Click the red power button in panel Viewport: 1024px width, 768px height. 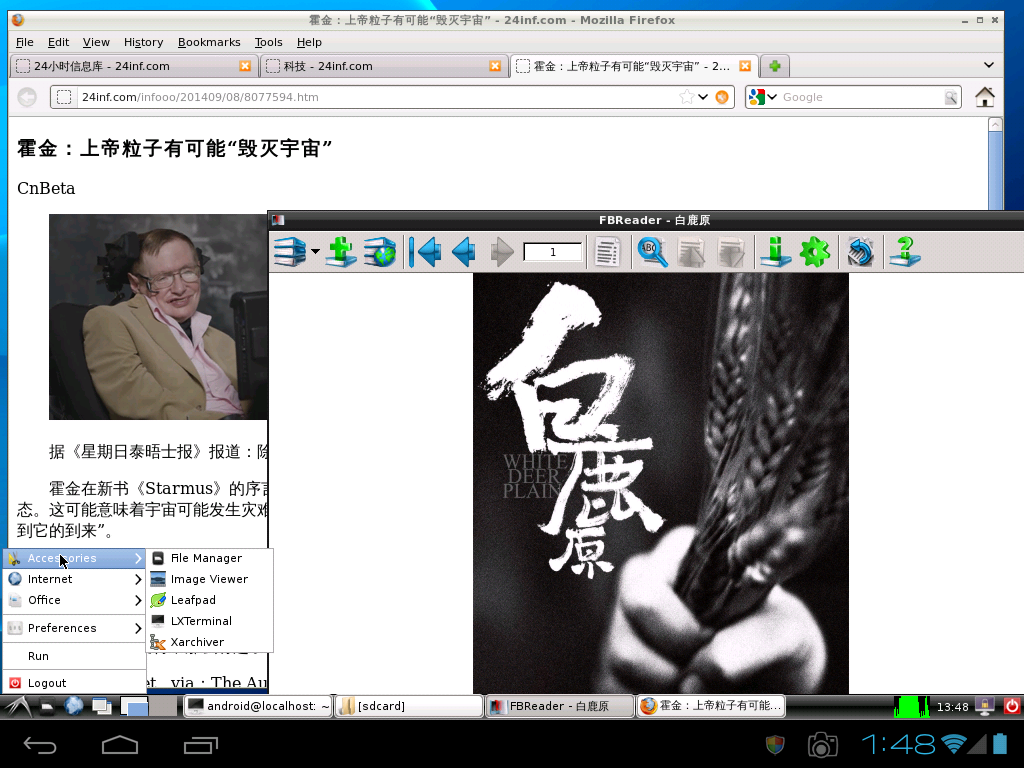point(1012,706)
